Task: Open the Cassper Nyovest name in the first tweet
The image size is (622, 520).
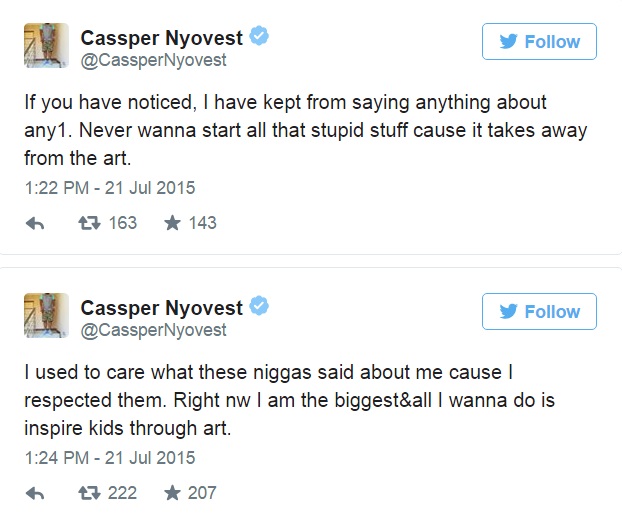Action: click(161, 38)
